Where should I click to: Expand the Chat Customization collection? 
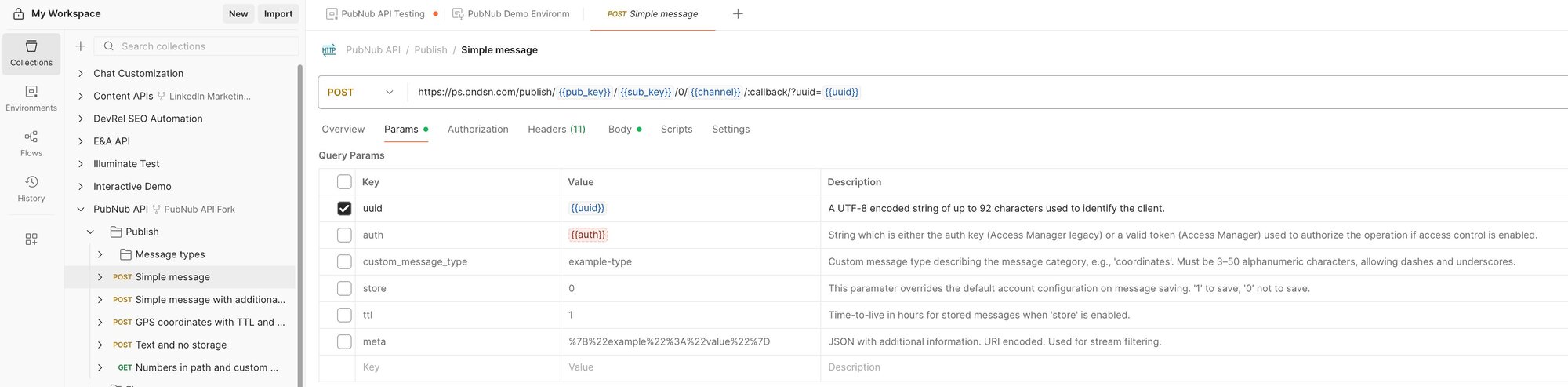point(80,73)
